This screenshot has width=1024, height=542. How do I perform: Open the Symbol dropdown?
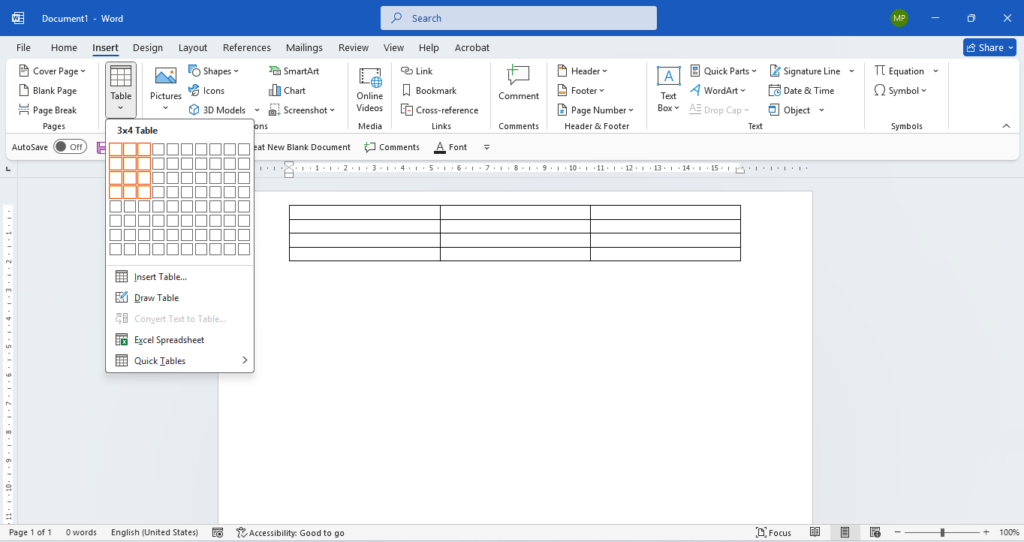[x=901, y=91]
